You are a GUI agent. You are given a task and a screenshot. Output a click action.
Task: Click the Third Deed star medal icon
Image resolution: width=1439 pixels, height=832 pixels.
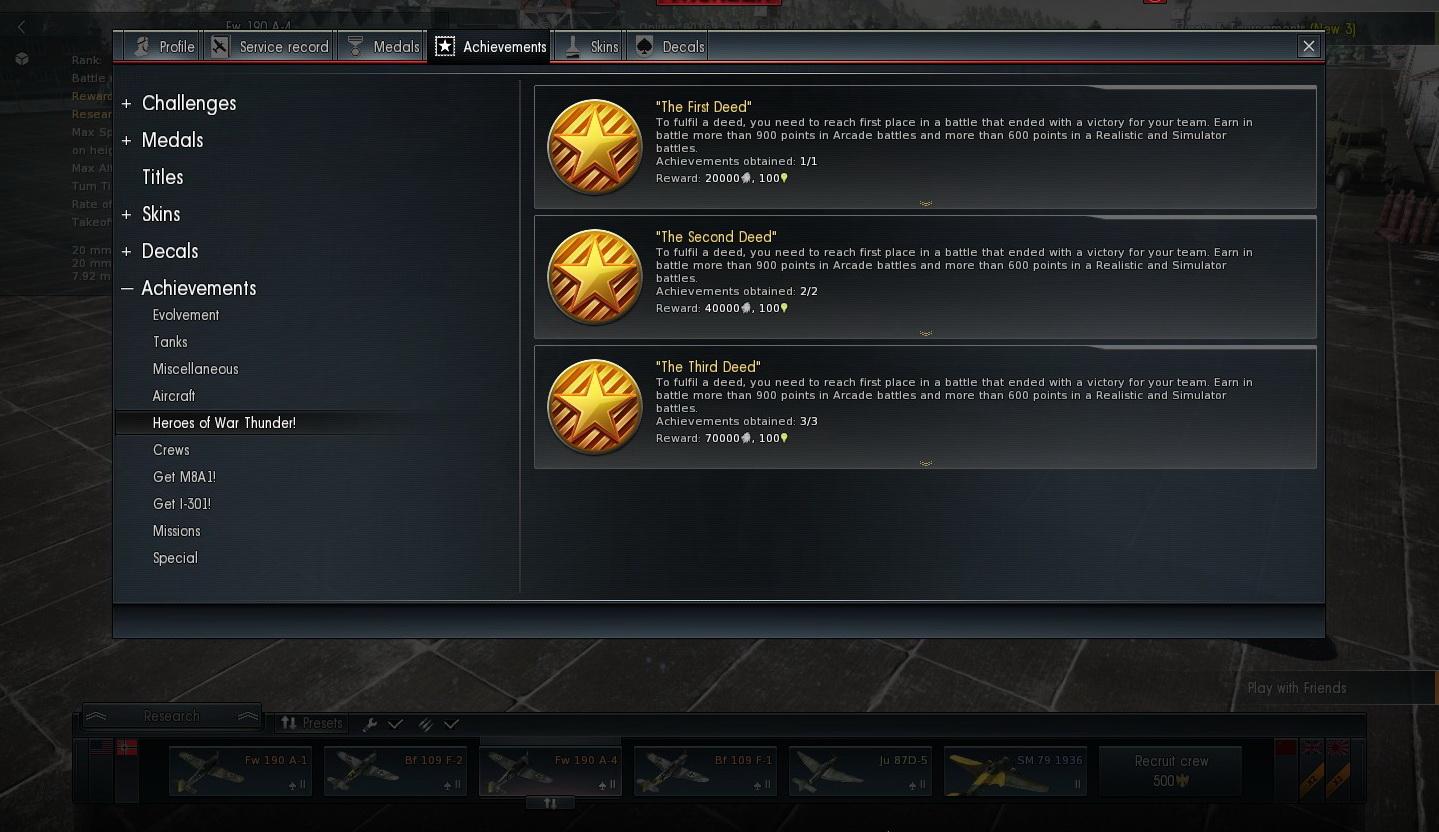[x=594, y=407]
